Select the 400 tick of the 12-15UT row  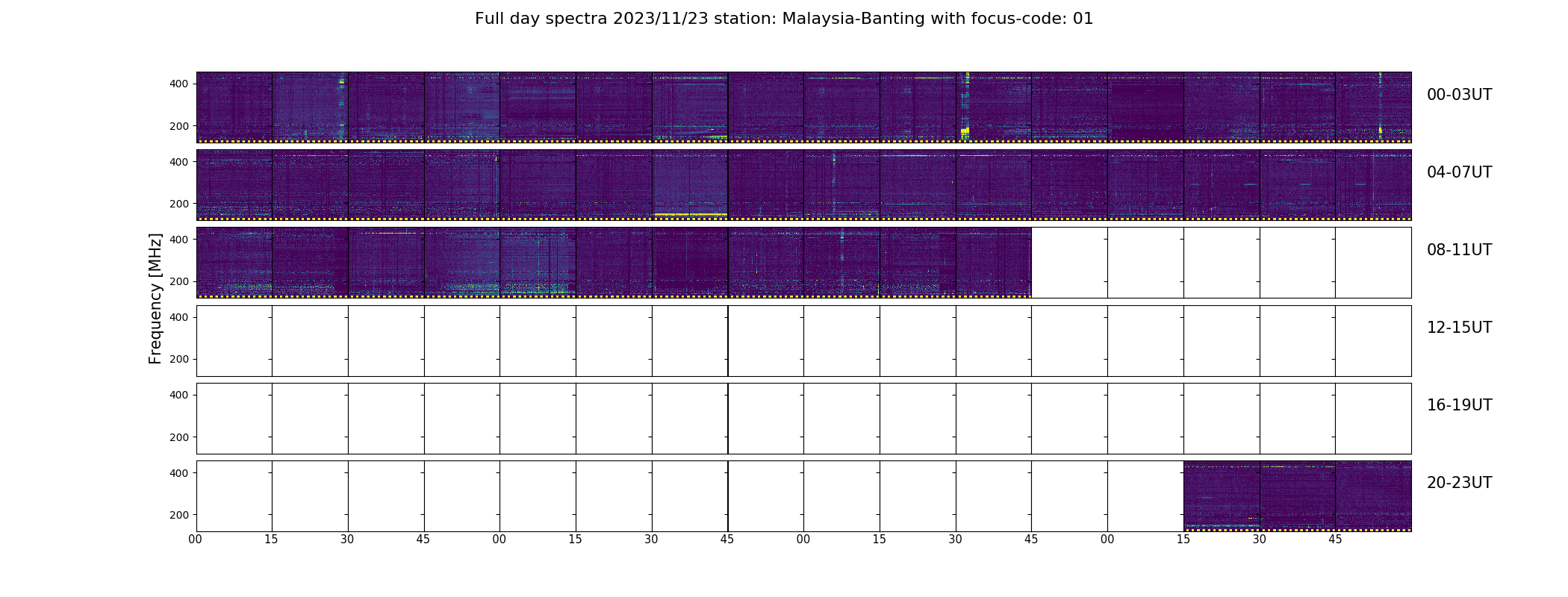[x=179, y=317]
